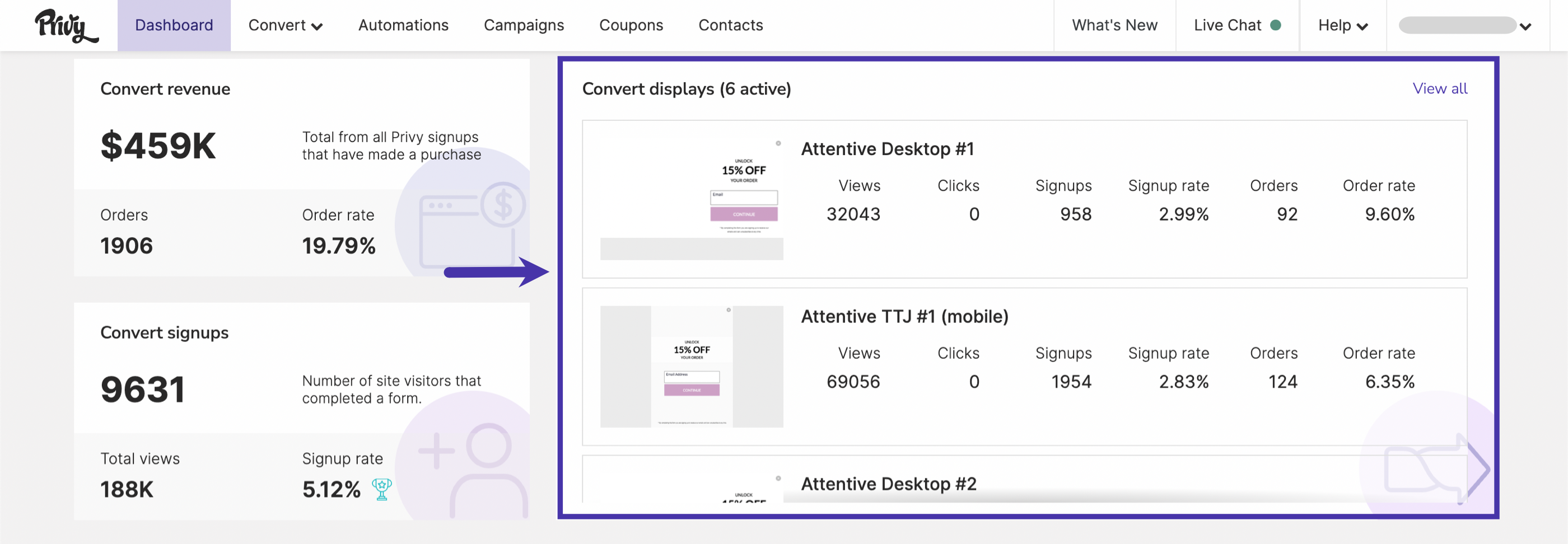This screenshot has height=544, width=1568.
Task: Click the Order rate 19.79% value
Action: click(x=339, y=246)
